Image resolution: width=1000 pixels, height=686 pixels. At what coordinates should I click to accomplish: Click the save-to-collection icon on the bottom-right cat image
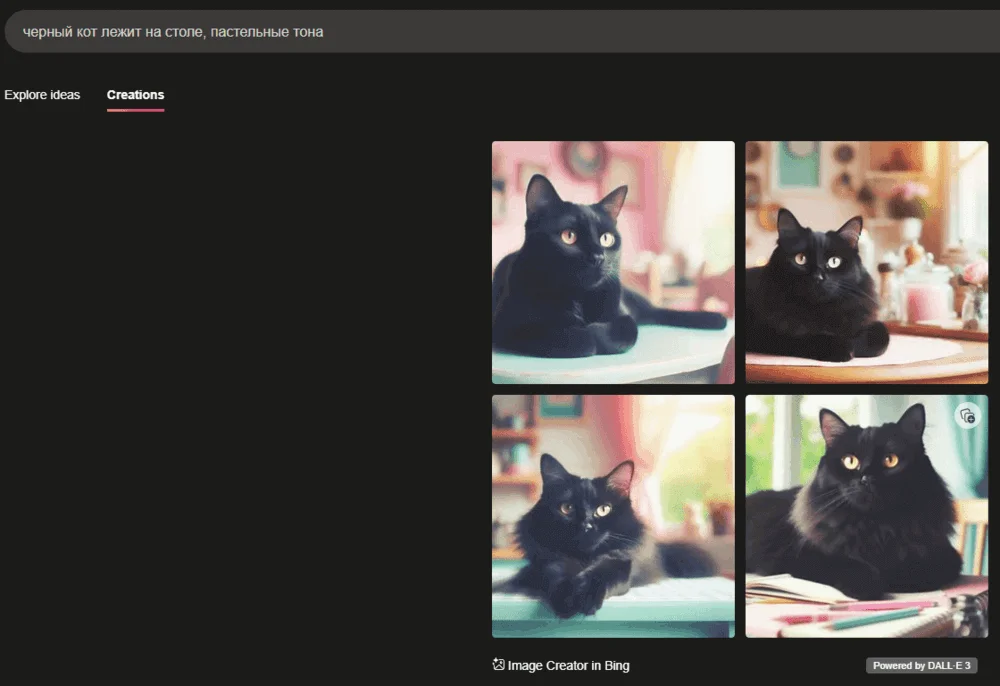[967, 416]
